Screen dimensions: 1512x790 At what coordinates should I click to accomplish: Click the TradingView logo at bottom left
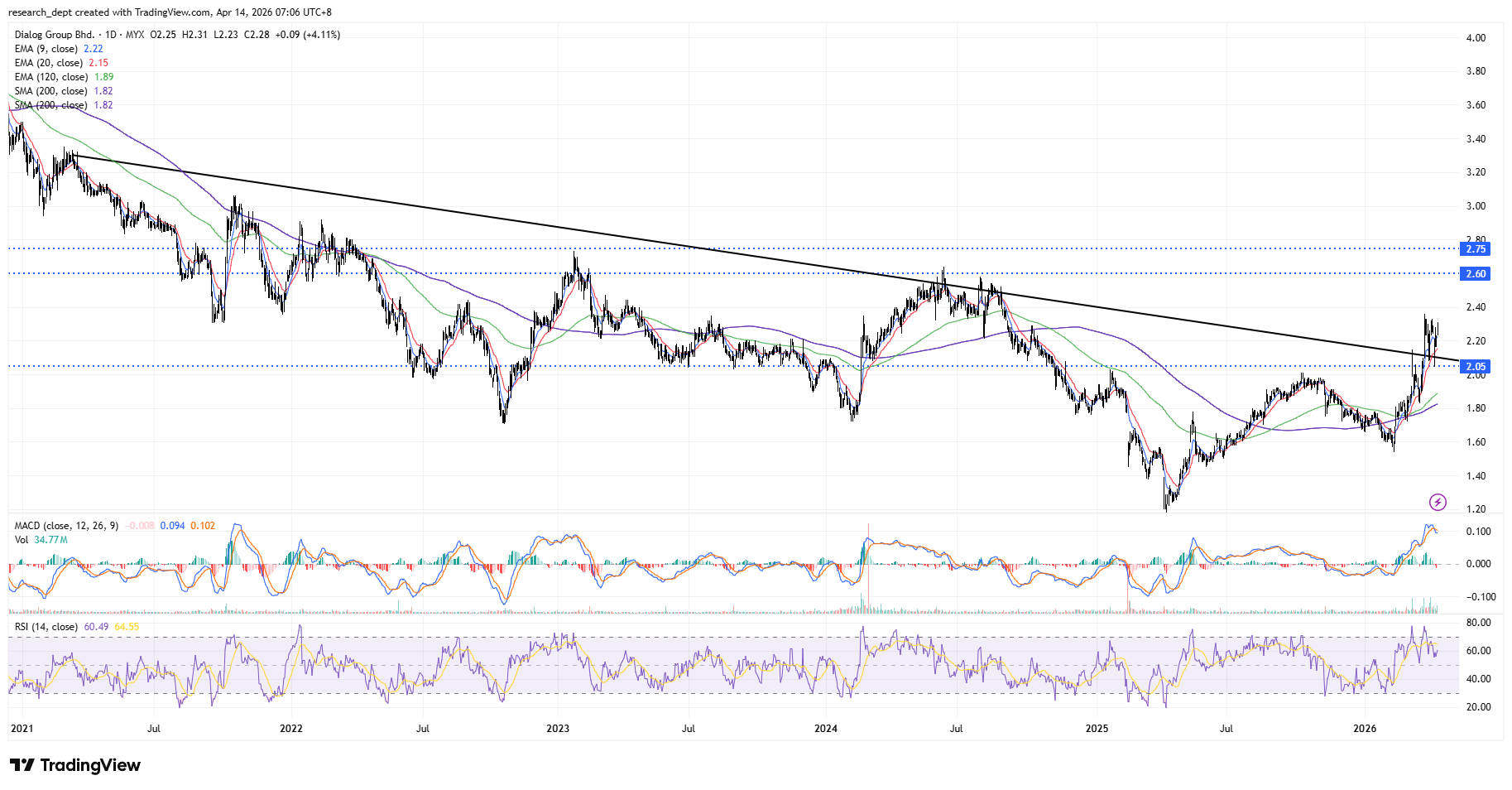coord(75,765)
